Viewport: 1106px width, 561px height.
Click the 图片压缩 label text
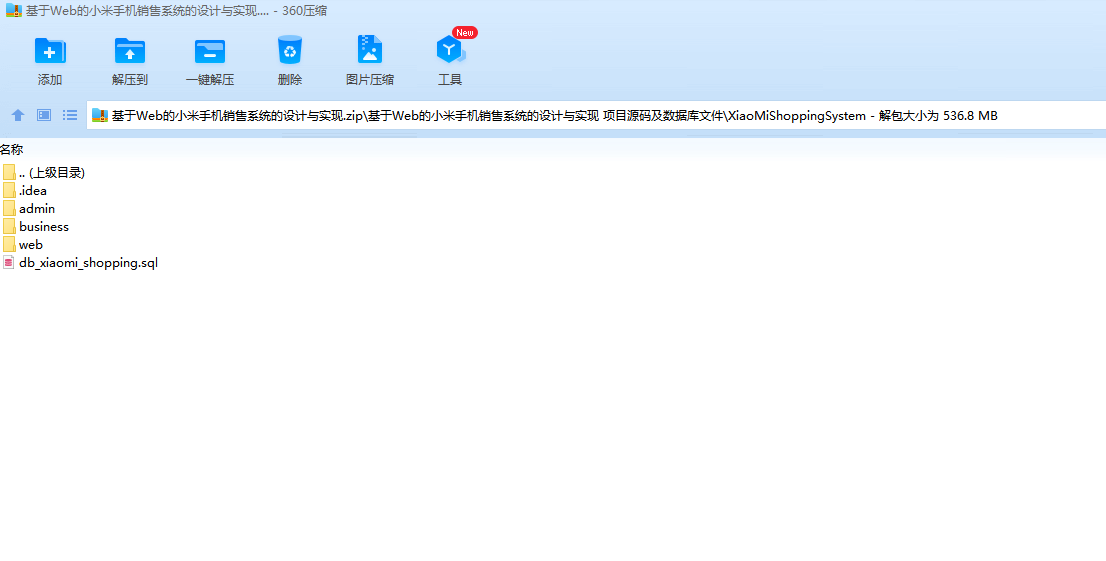pos(370,80)
